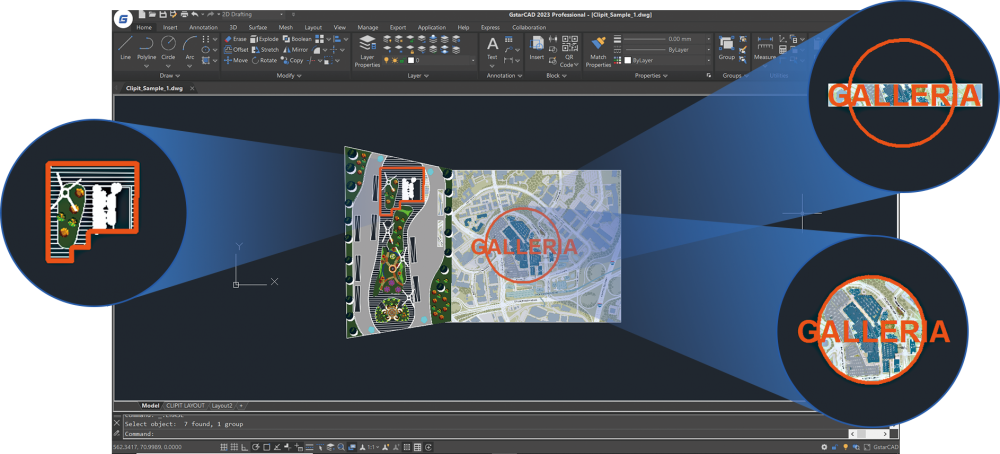Expand the Modify panel
The height and width of the screenshot is (454, 1000).
click(289, 75)
